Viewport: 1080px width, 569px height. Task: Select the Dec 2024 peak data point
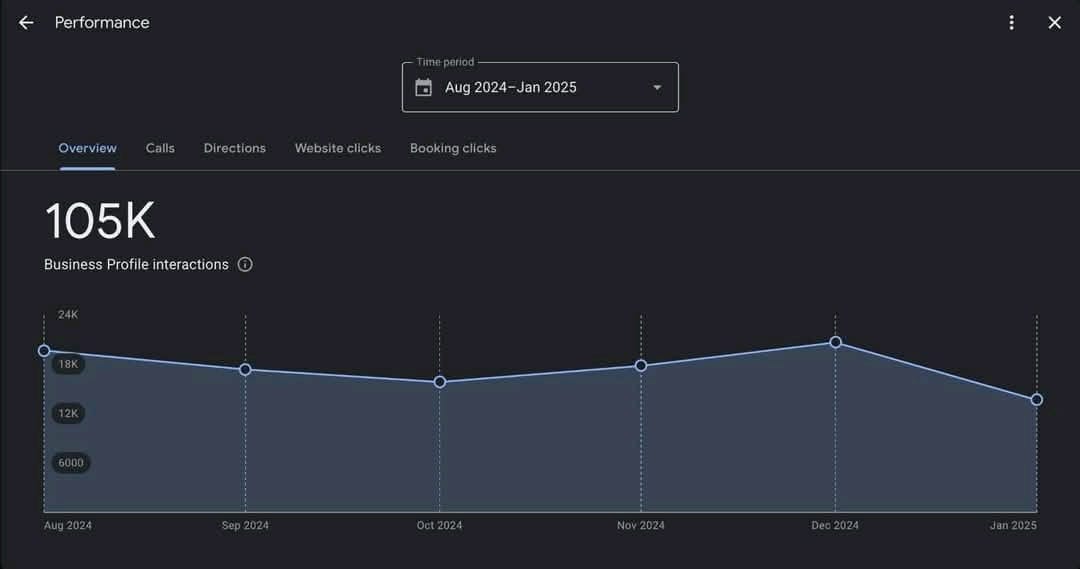pyautogui.click(x=836, y=343)
